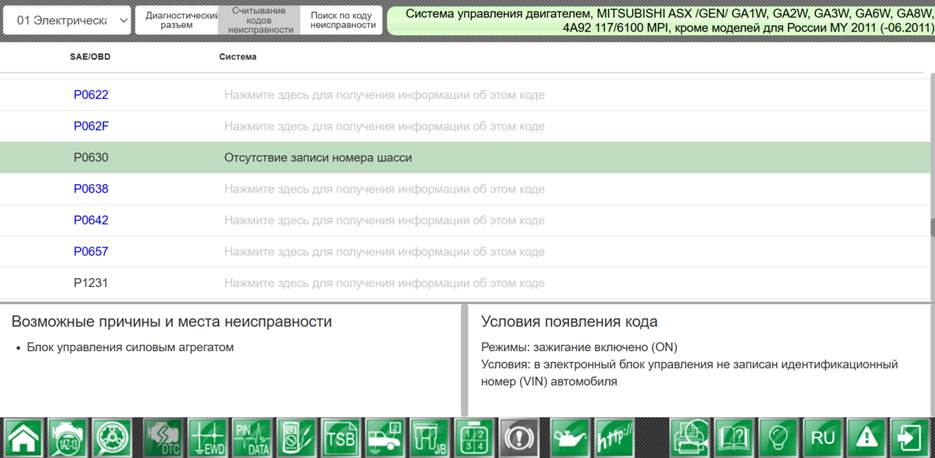
Task: Expand the '01 Электрическа' dropdown
Action: click(67, 20)
